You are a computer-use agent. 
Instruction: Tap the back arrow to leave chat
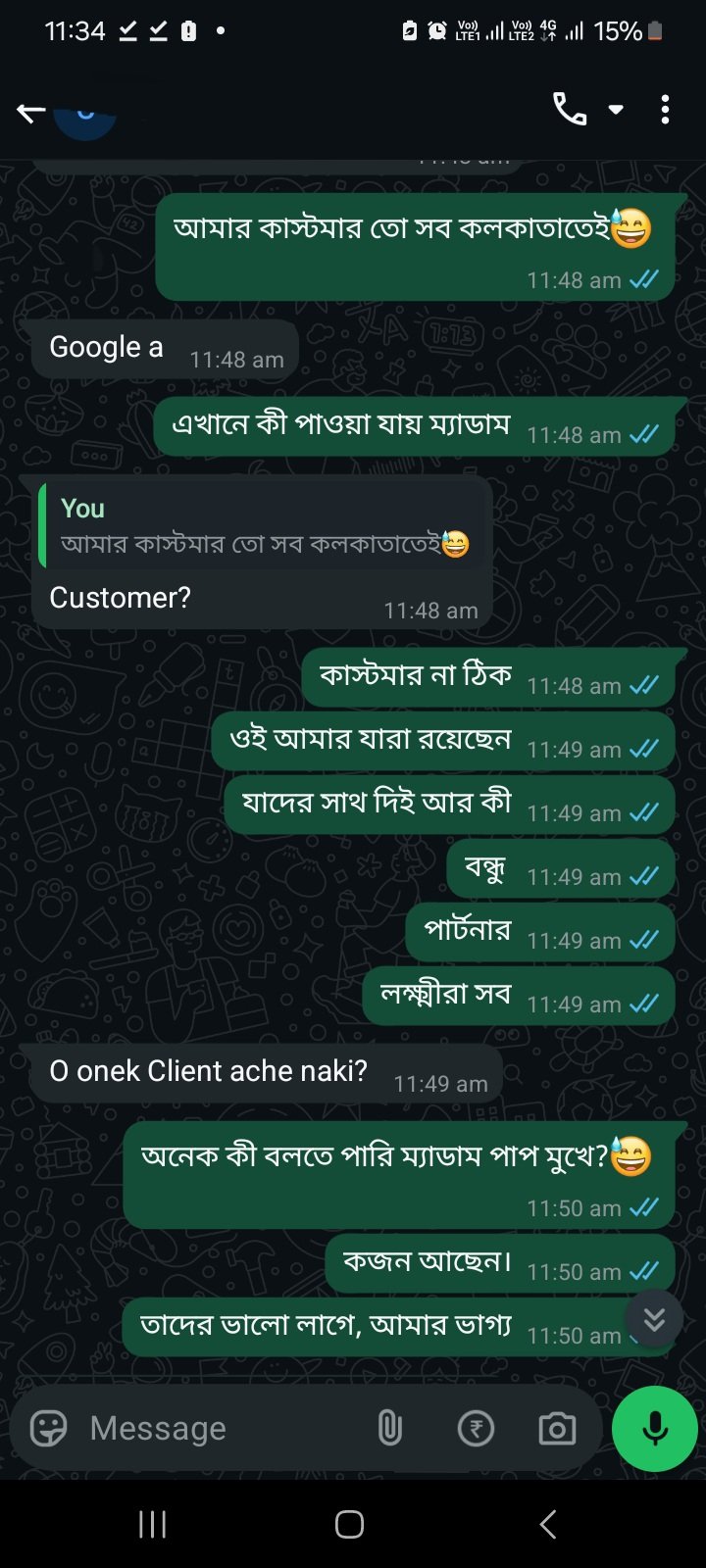[x=31, y=113]
